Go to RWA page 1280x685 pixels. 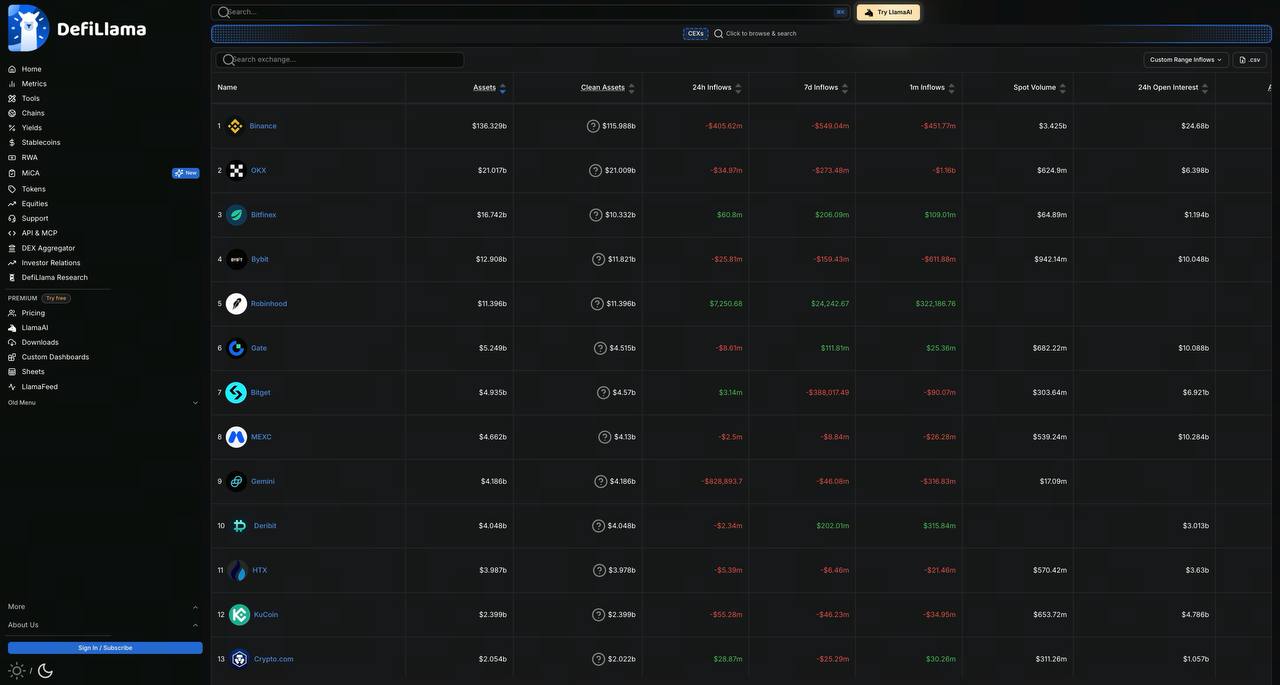pyautogui.click(x=30, y=157)
